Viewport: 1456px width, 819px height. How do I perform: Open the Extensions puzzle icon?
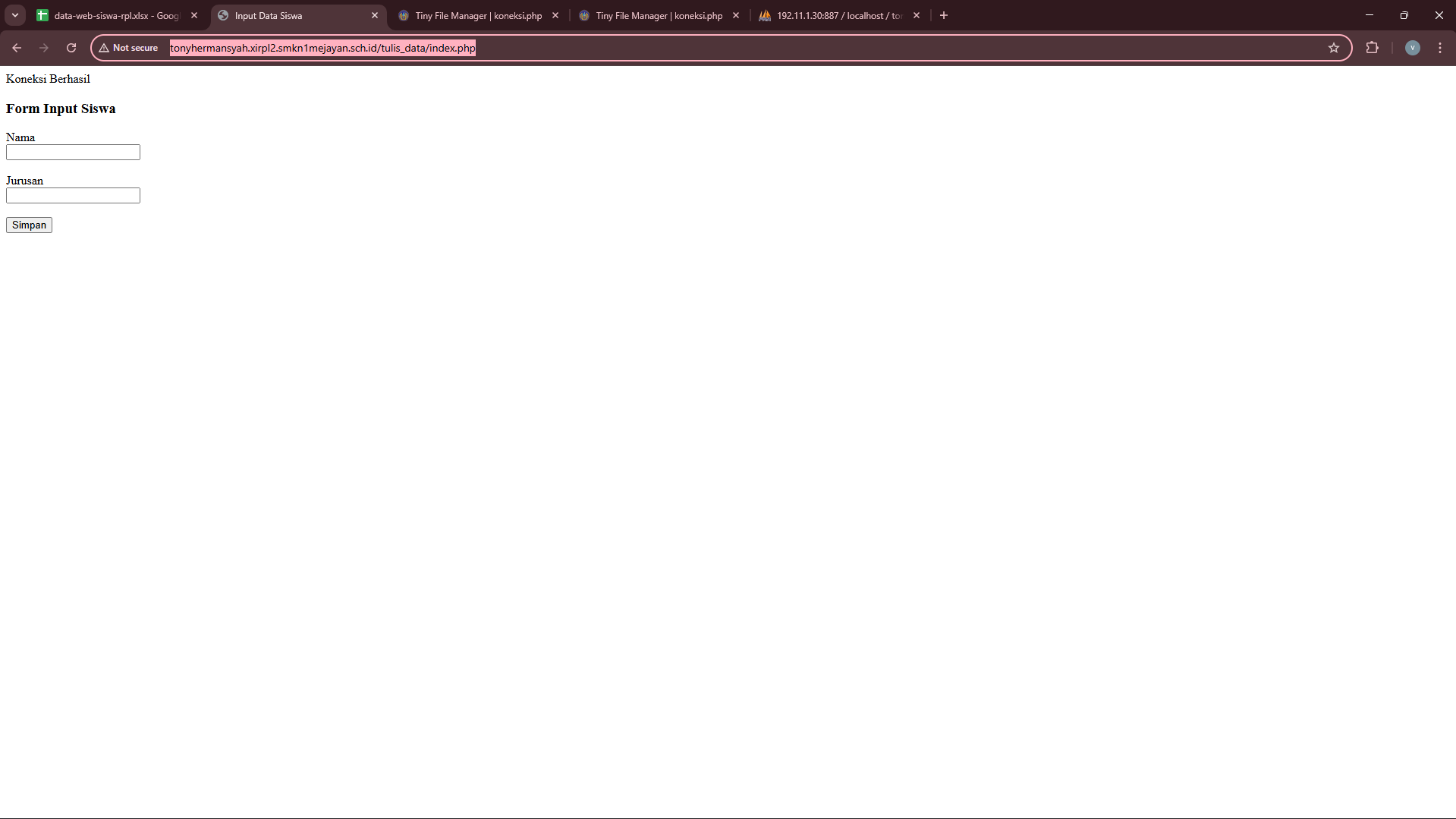(x=1372, y=48)
